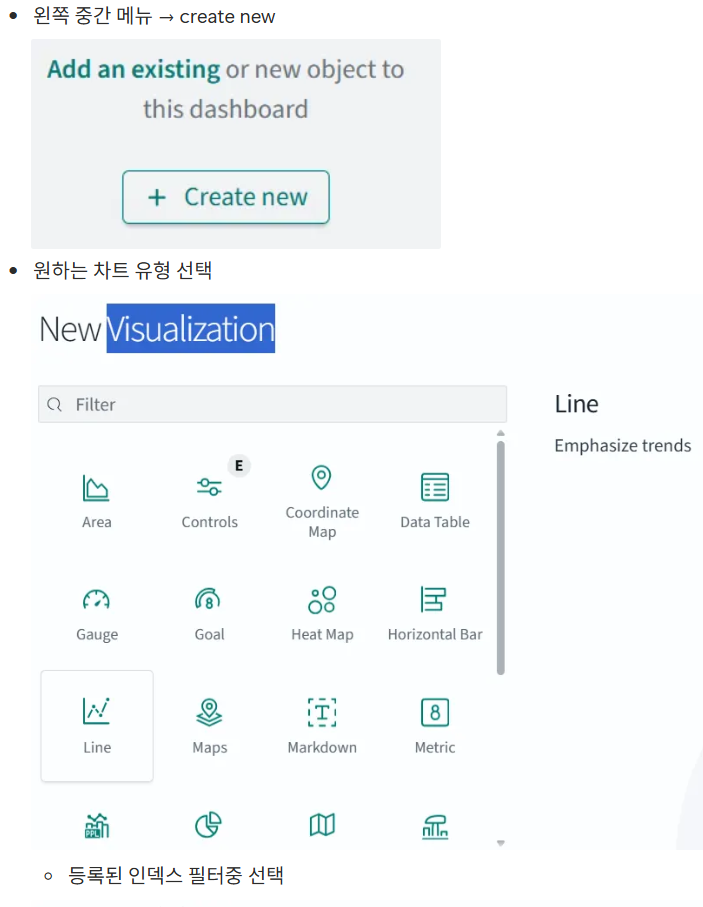Click the plus icon in Create new button
The image size is (703, 907).
point(157,197)
